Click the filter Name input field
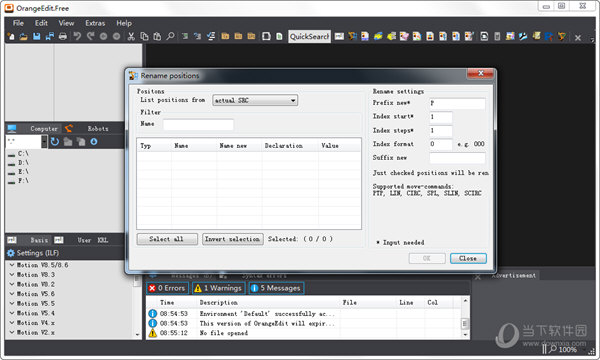The image size is (600, 360). (198, 125)
